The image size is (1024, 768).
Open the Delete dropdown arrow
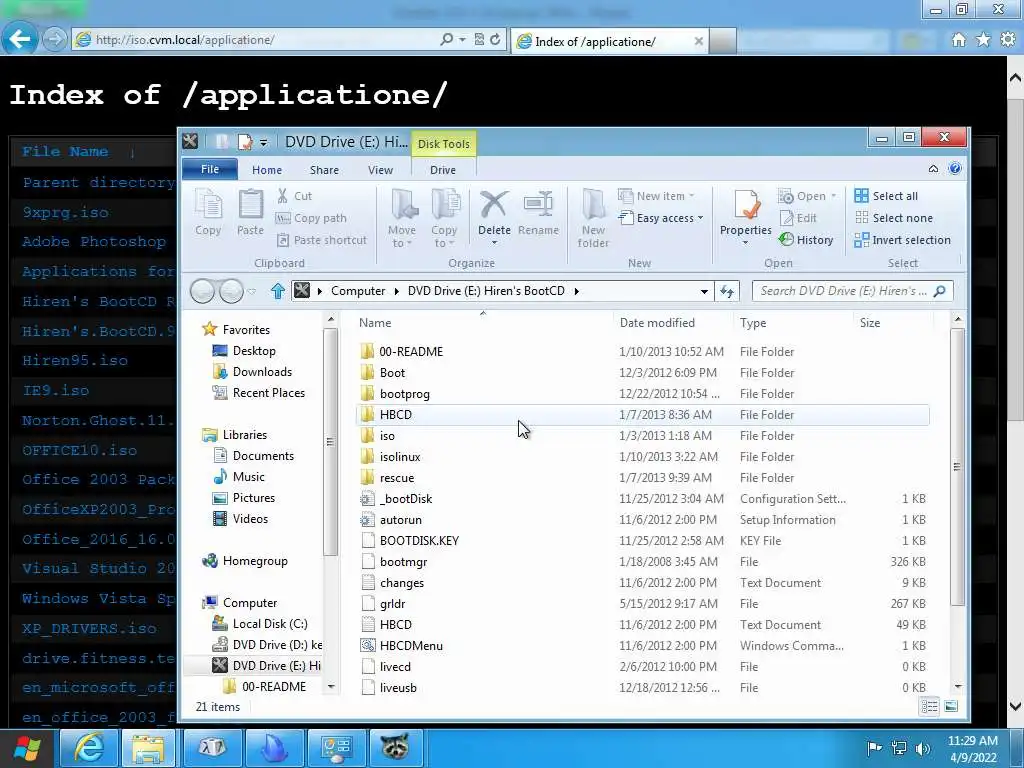(x=494, y=243)
